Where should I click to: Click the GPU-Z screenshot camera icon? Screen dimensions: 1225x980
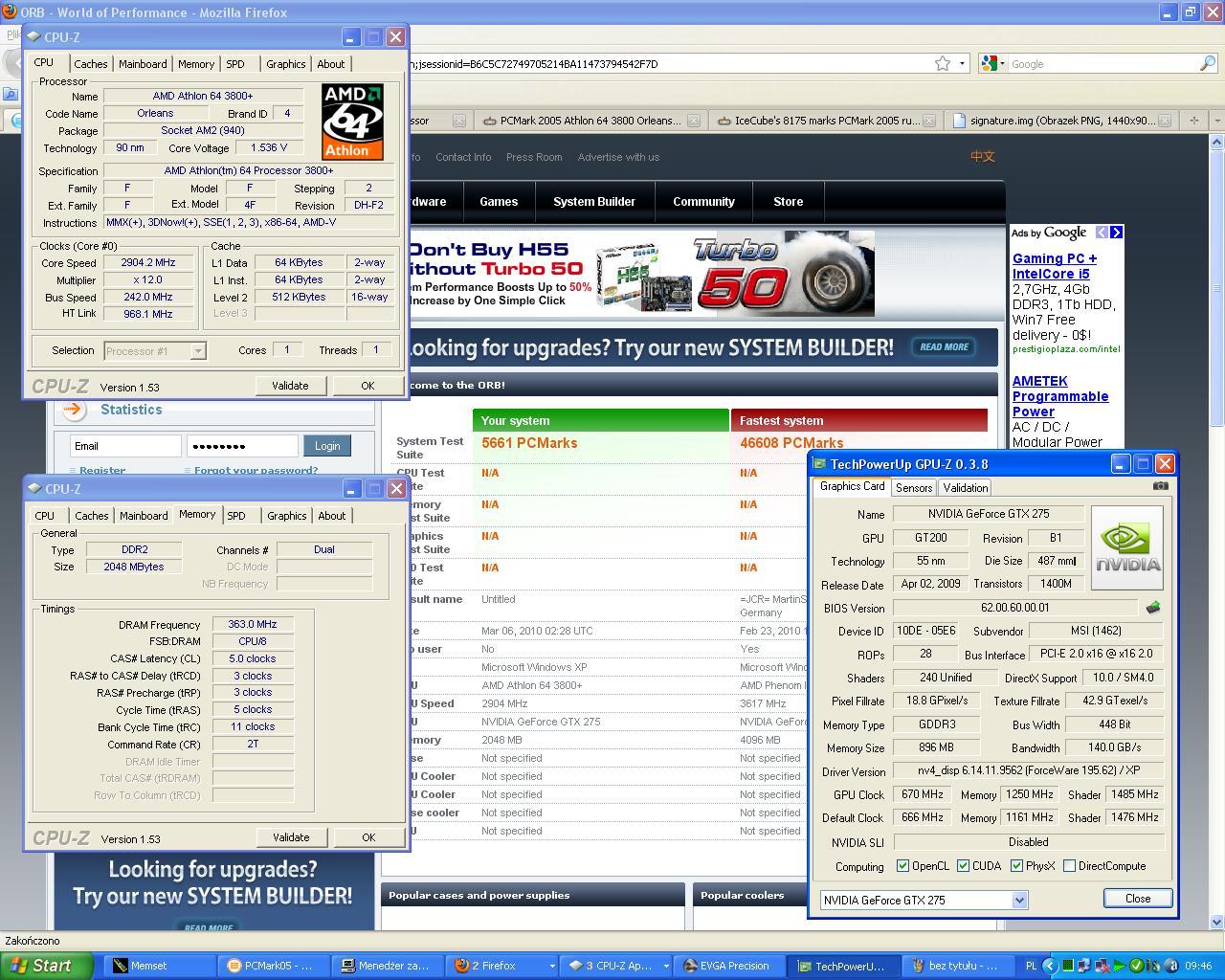[1160, 486]
